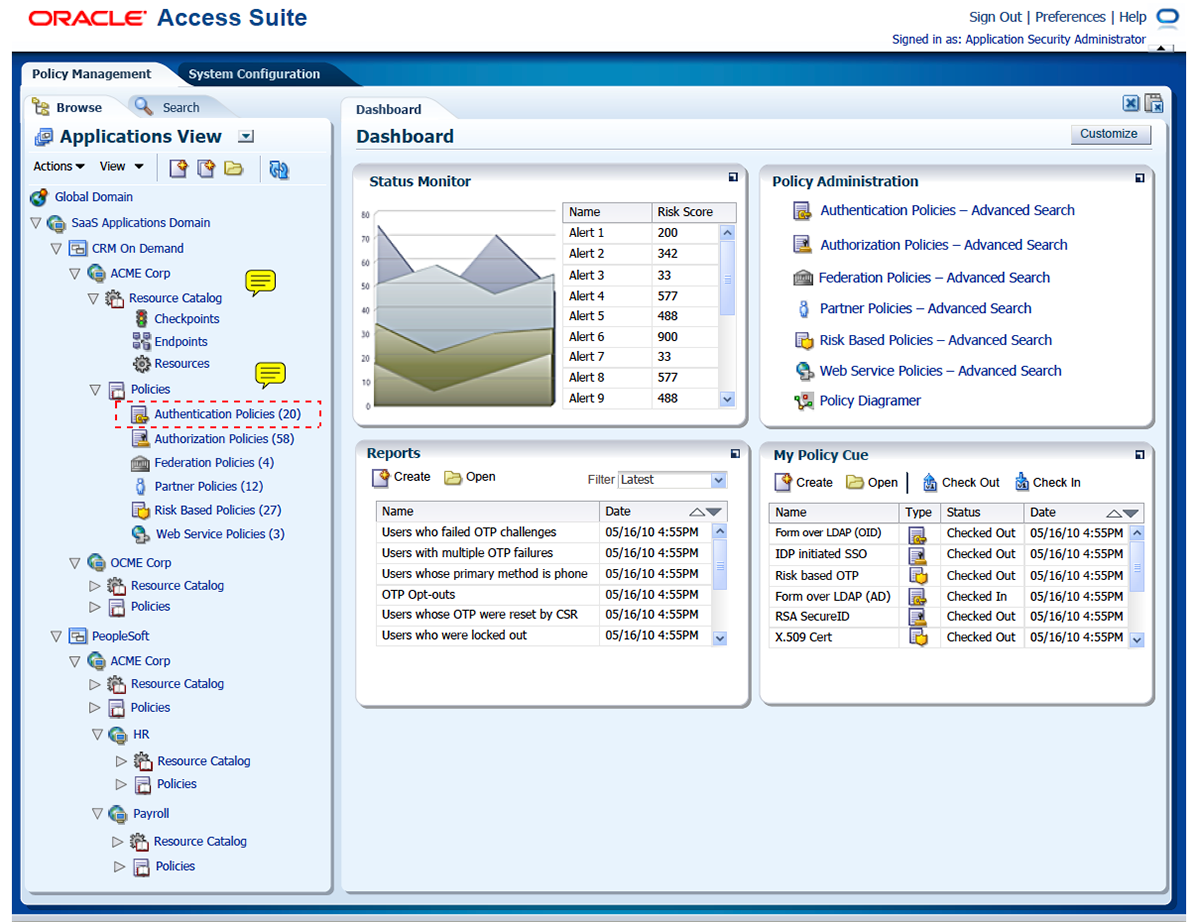Switch to the Policy Management tab
Screen dimensions: 1200x922
pyautogui.click(x=92, y=74)
